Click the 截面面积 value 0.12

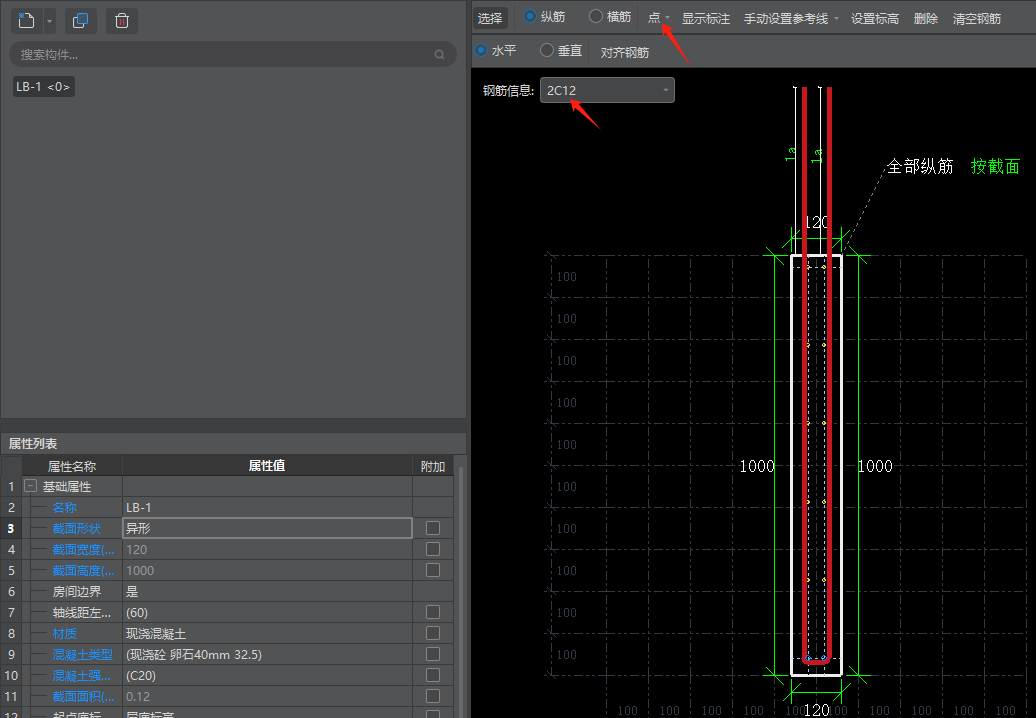267,696
